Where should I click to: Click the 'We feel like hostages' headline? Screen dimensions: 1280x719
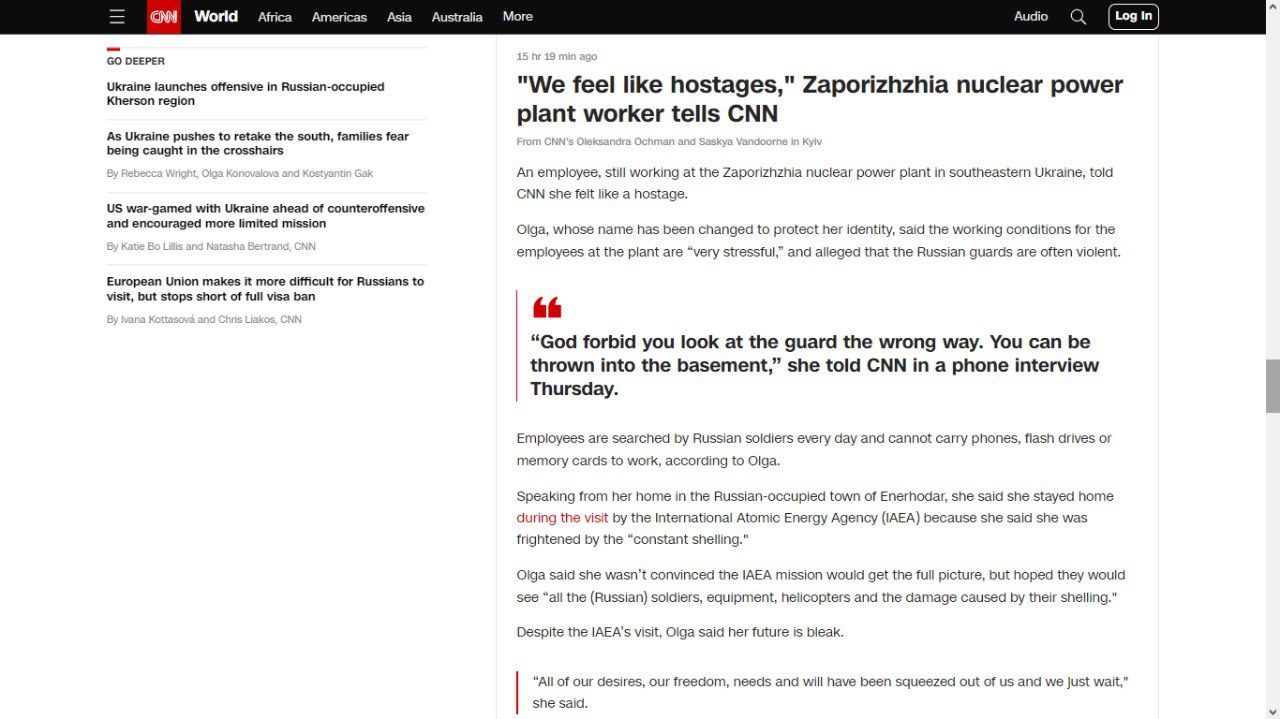pos(819,99)
